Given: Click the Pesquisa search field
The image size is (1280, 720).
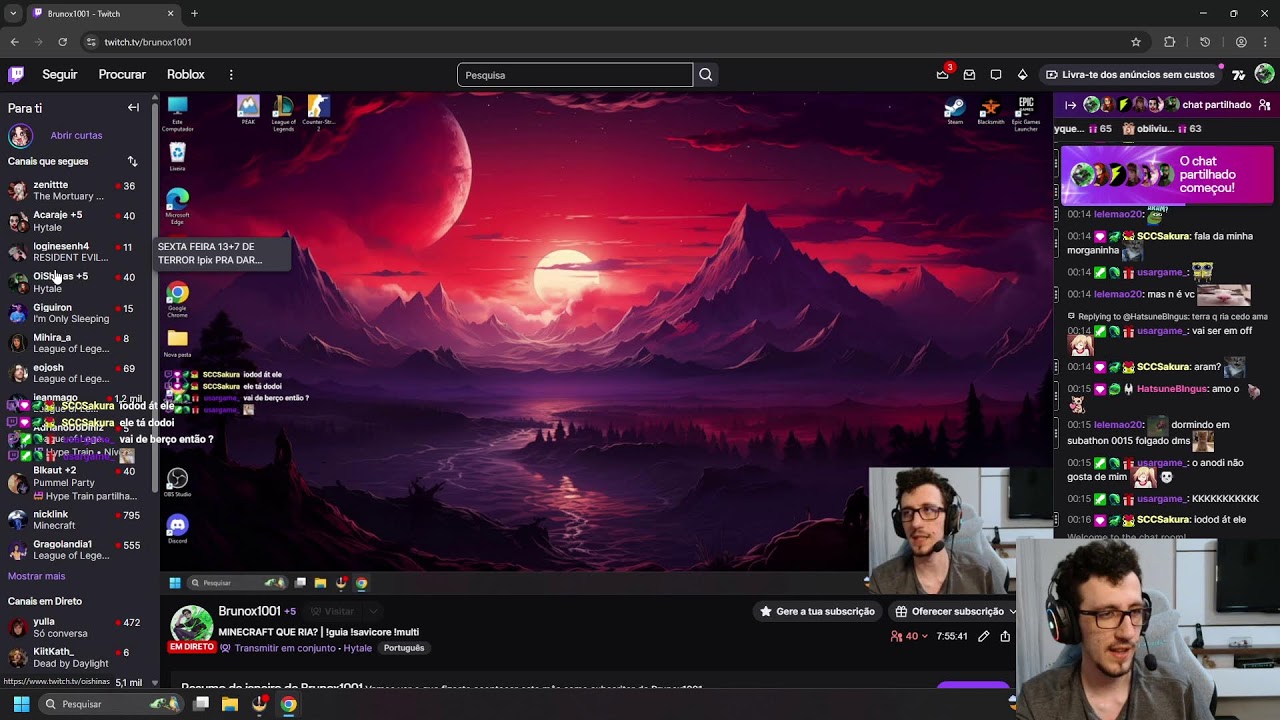Looking at the screenshot, I should click(575, 75).
